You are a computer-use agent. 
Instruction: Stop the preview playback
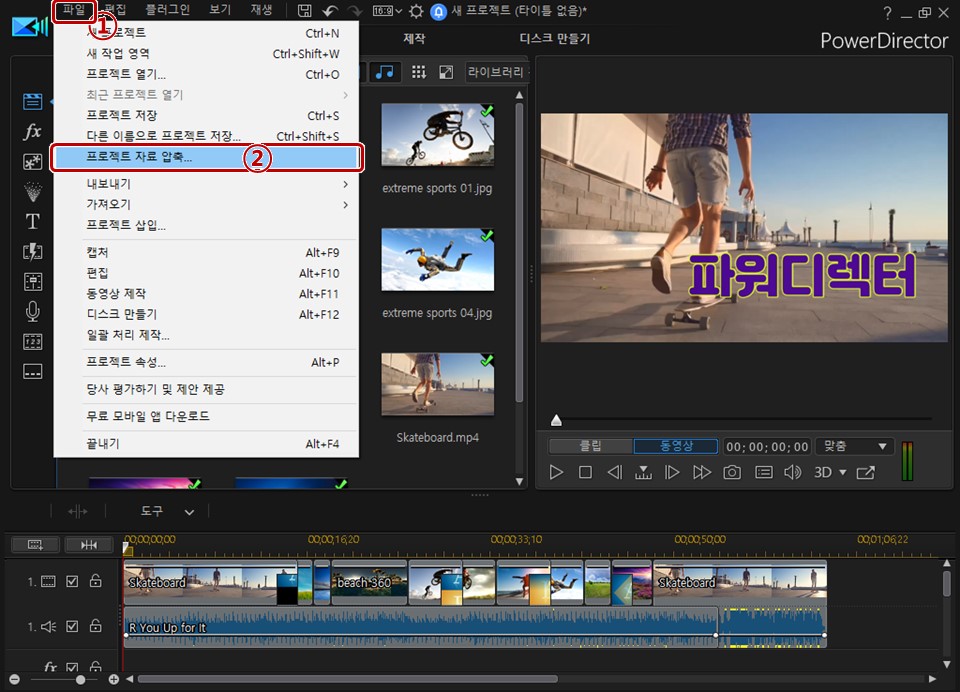585,472
